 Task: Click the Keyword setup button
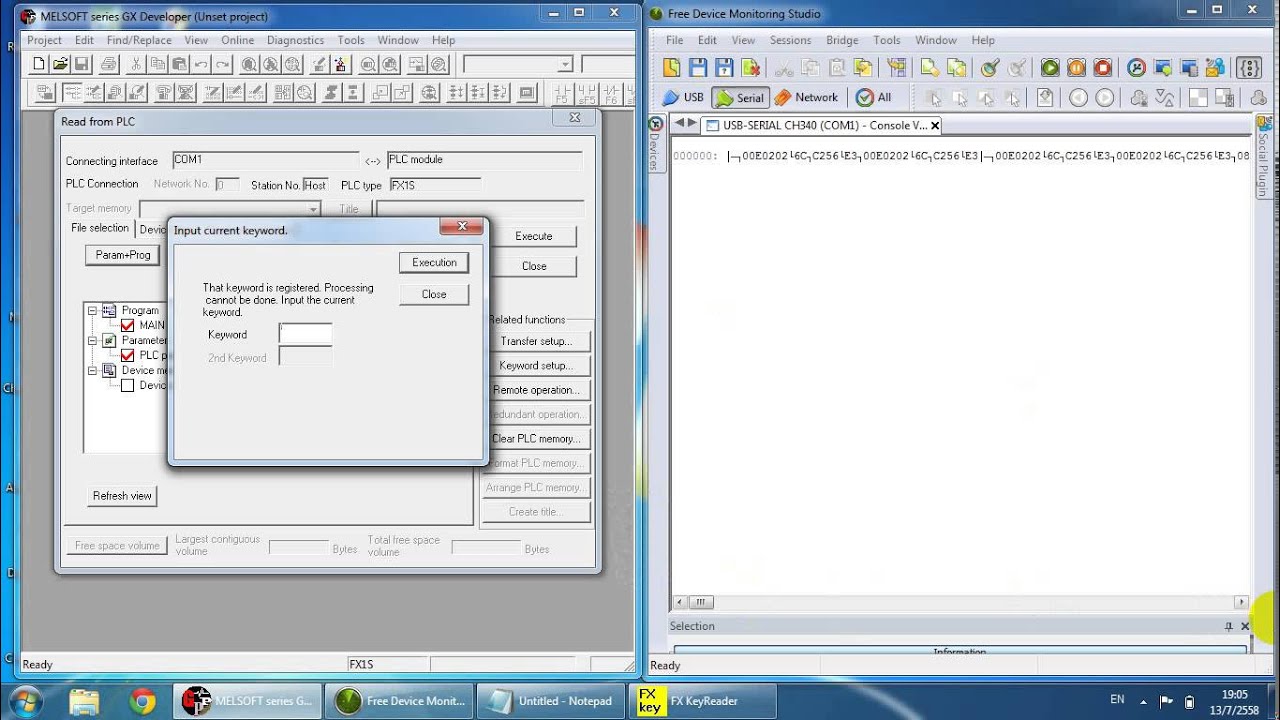tap(536, 366)
